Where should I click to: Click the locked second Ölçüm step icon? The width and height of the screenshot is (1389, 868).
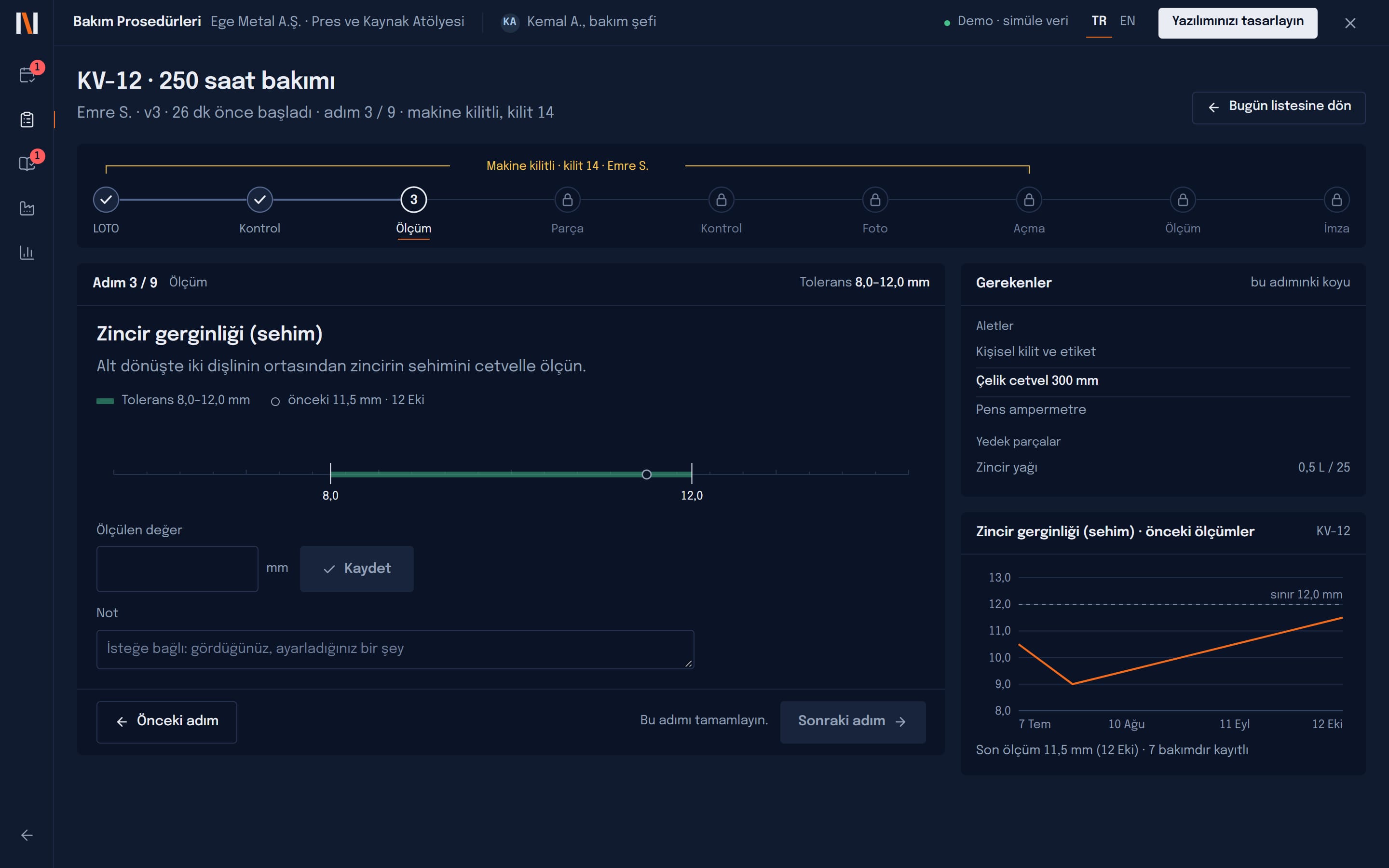pyautogui.click(x=1183, y=200)
